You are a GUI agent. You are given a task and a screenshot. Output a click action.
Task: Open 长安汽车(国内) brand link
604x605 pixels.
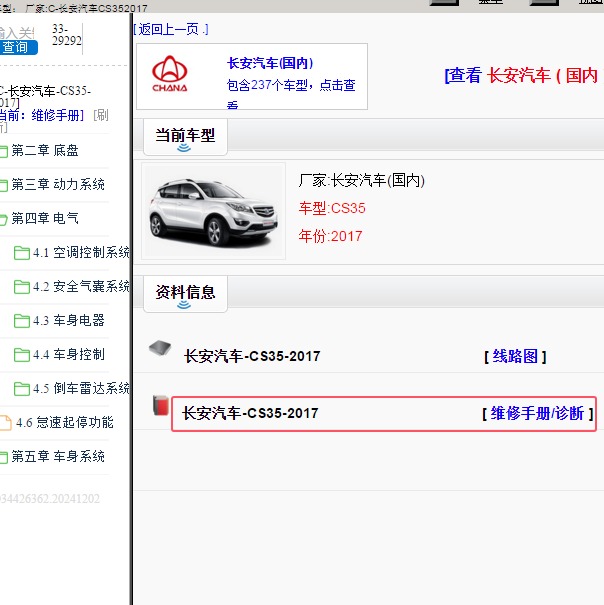click(x=270, y=63)
